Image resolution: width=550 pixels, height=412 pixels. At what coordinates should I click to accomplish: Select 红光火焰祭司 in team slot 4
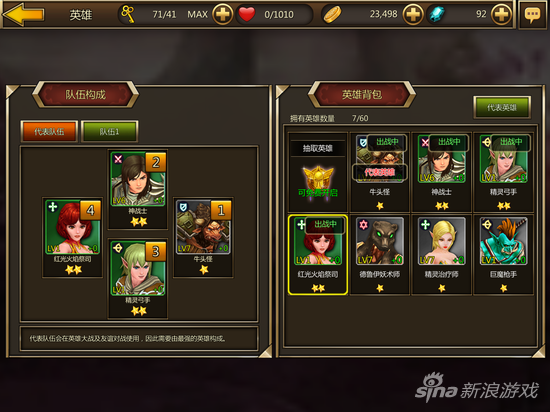pos(73,237)
